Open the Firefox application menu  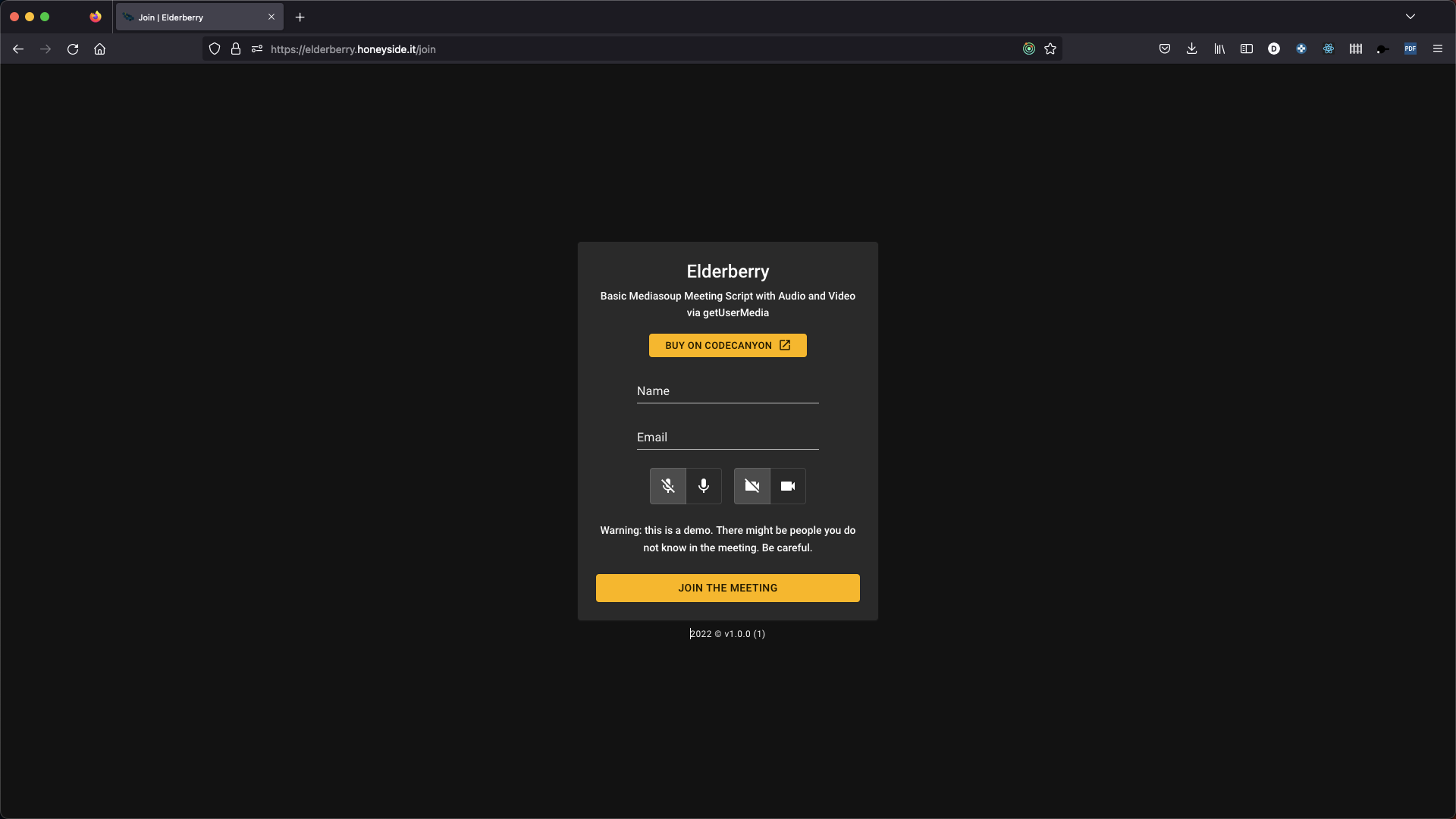coord(1437,49)
